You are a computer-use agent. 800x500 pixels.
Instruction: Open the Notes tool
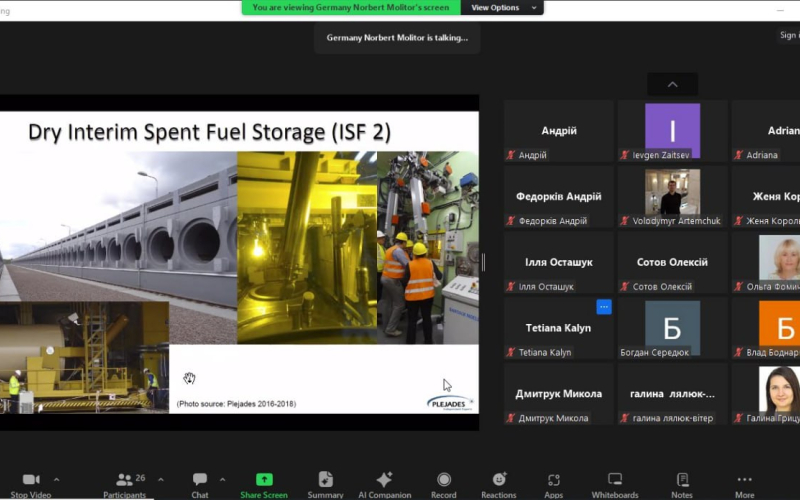(682, 486)
